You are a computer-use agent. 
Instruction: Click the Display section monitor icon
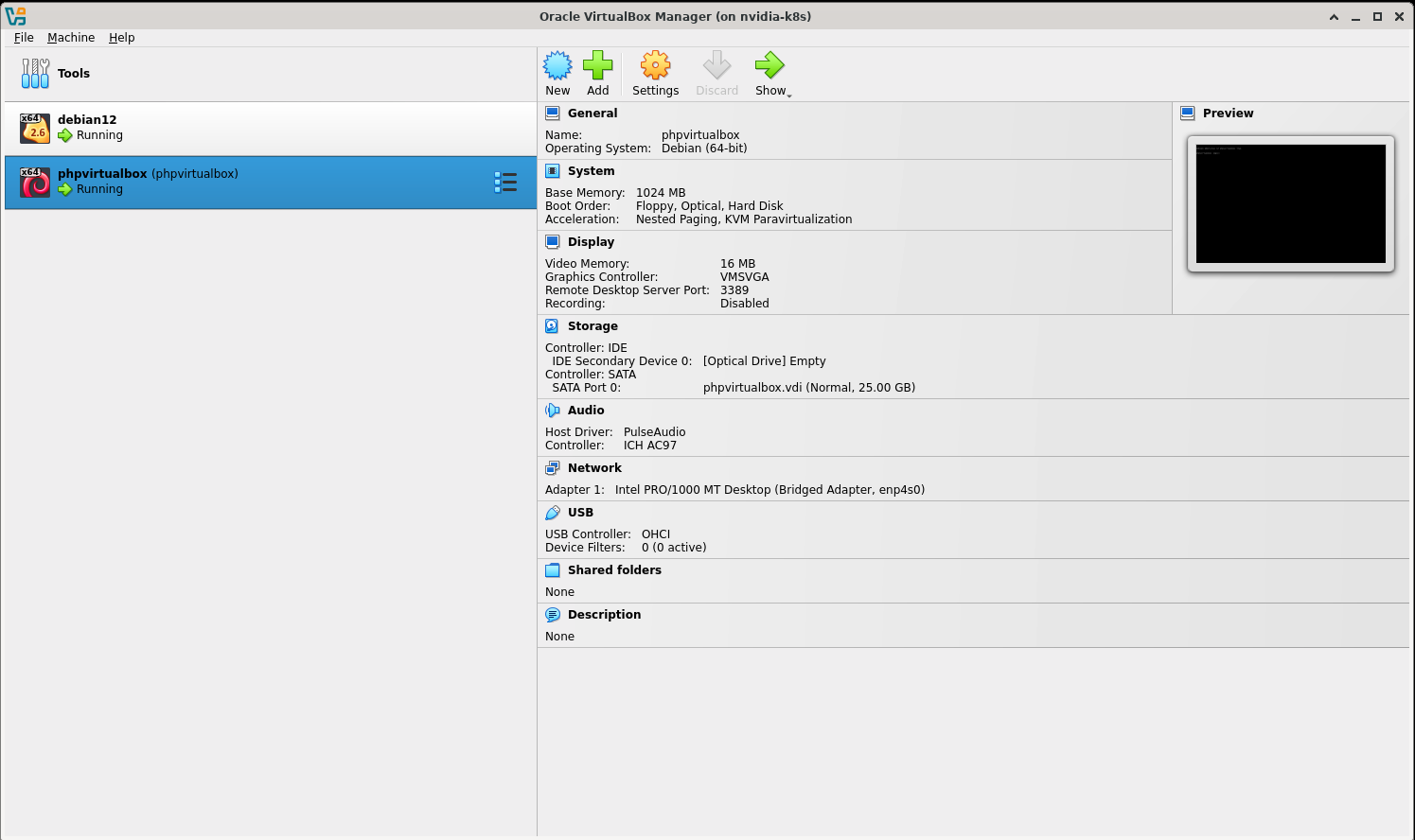pyautogui.click(x=553, y=242)
